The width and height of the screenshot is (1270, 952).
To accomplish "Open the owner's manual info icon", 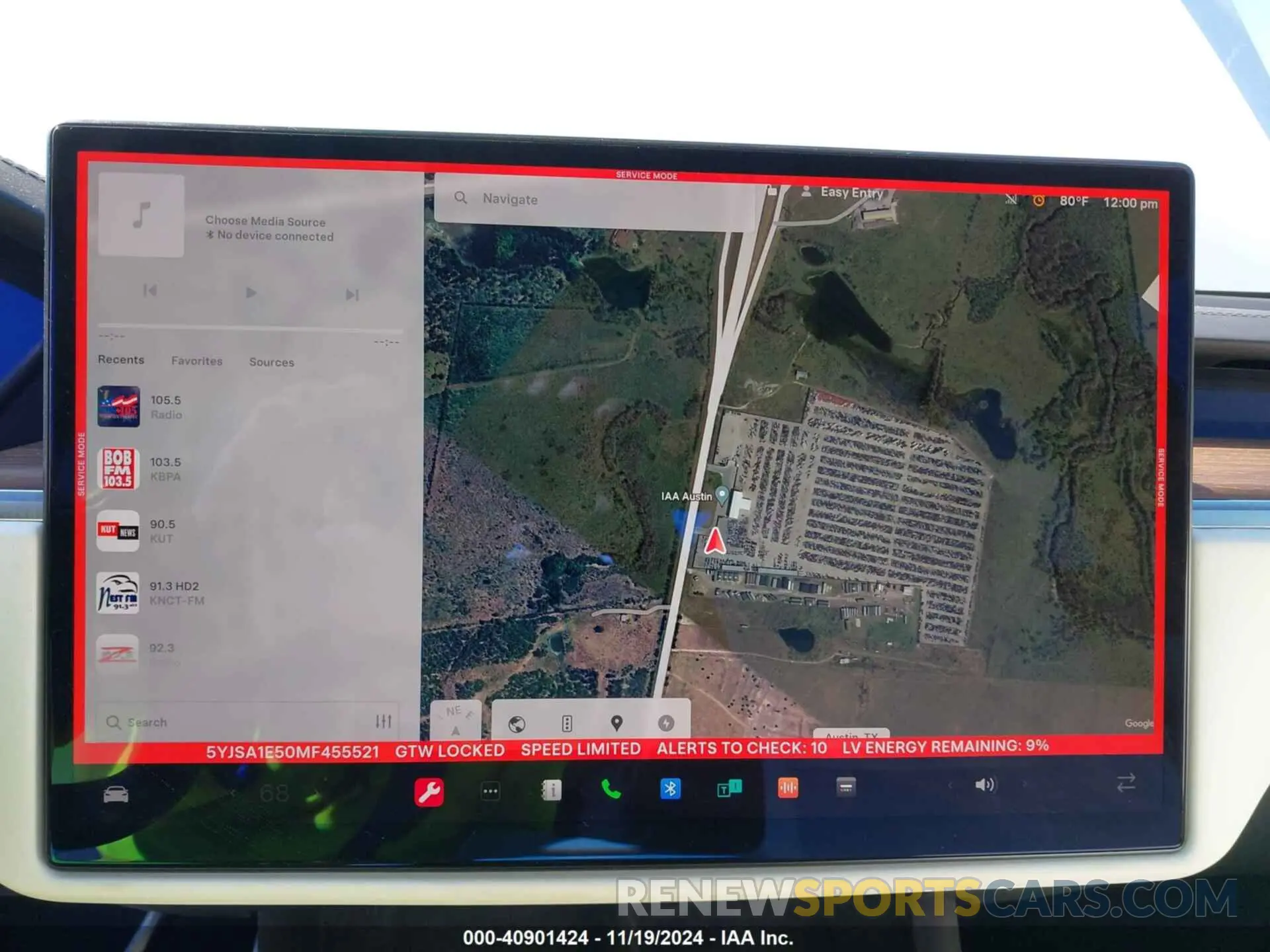I will pos(551,790).
